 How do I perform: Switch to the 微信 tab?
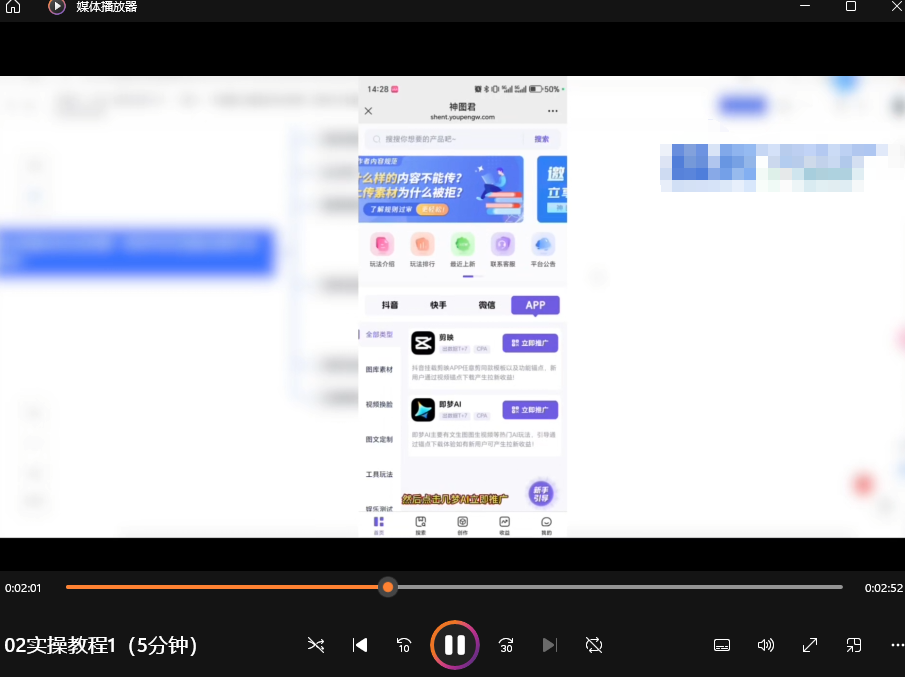(x=487, y=305)
